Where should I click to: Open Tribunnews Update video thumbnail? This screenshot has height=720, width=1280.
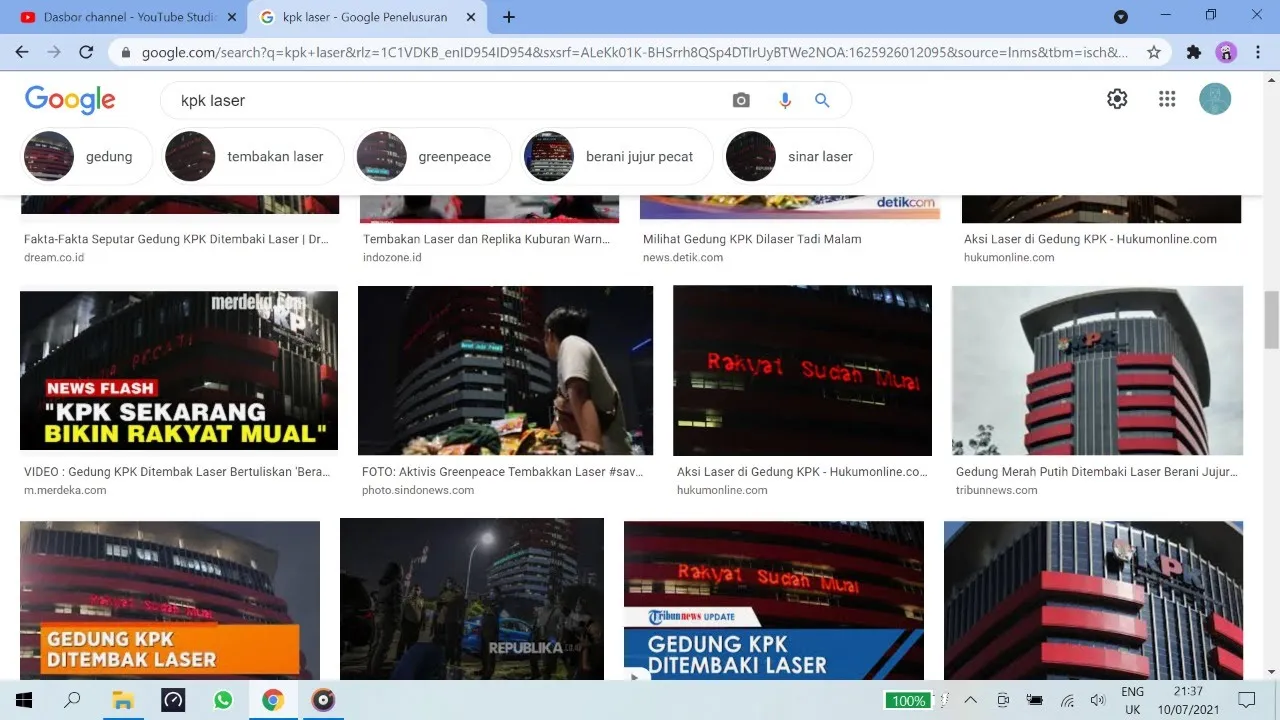[774, 600]
